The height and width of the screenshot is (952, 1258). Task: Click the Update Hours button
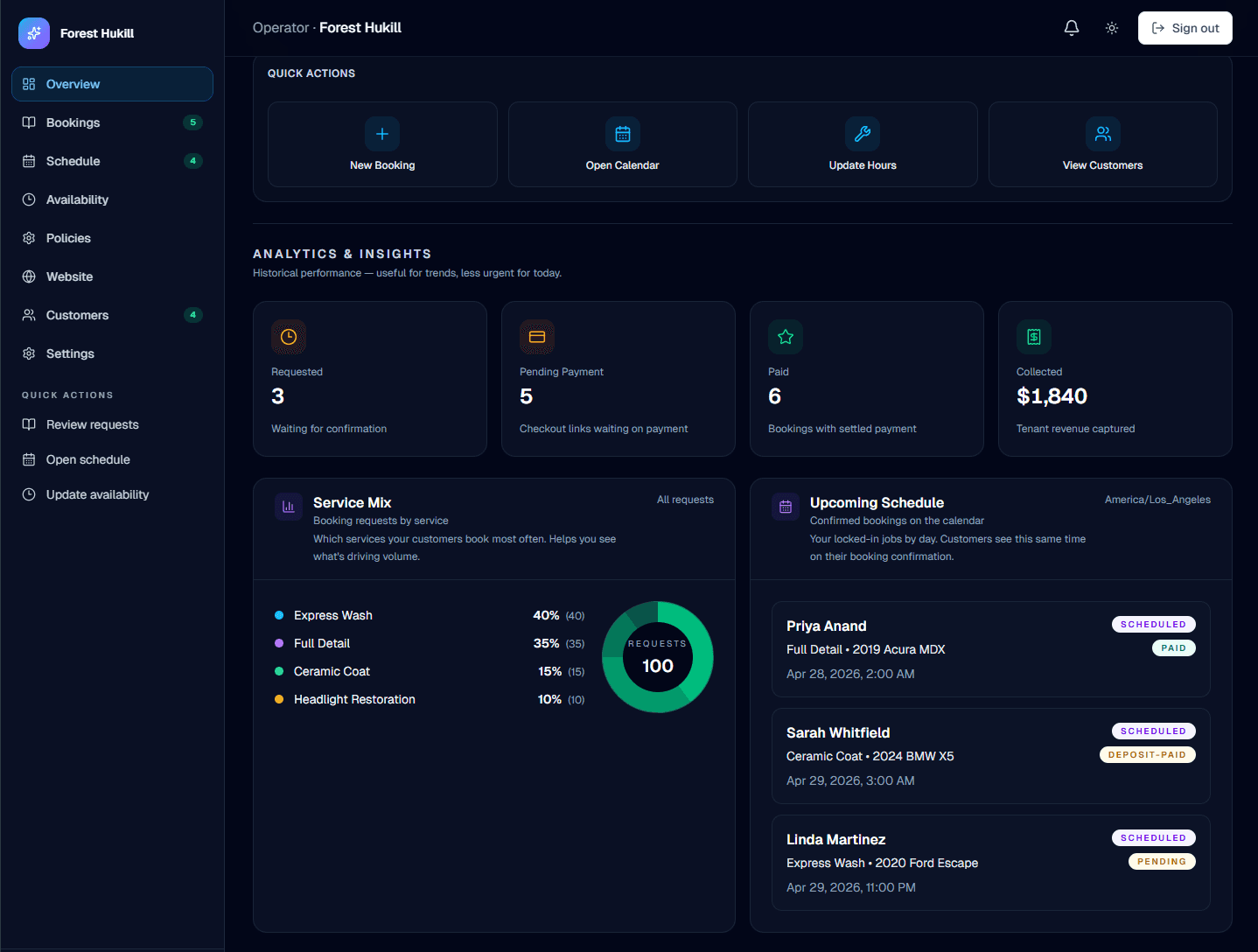pyautogui.click(x=863, y=144)
